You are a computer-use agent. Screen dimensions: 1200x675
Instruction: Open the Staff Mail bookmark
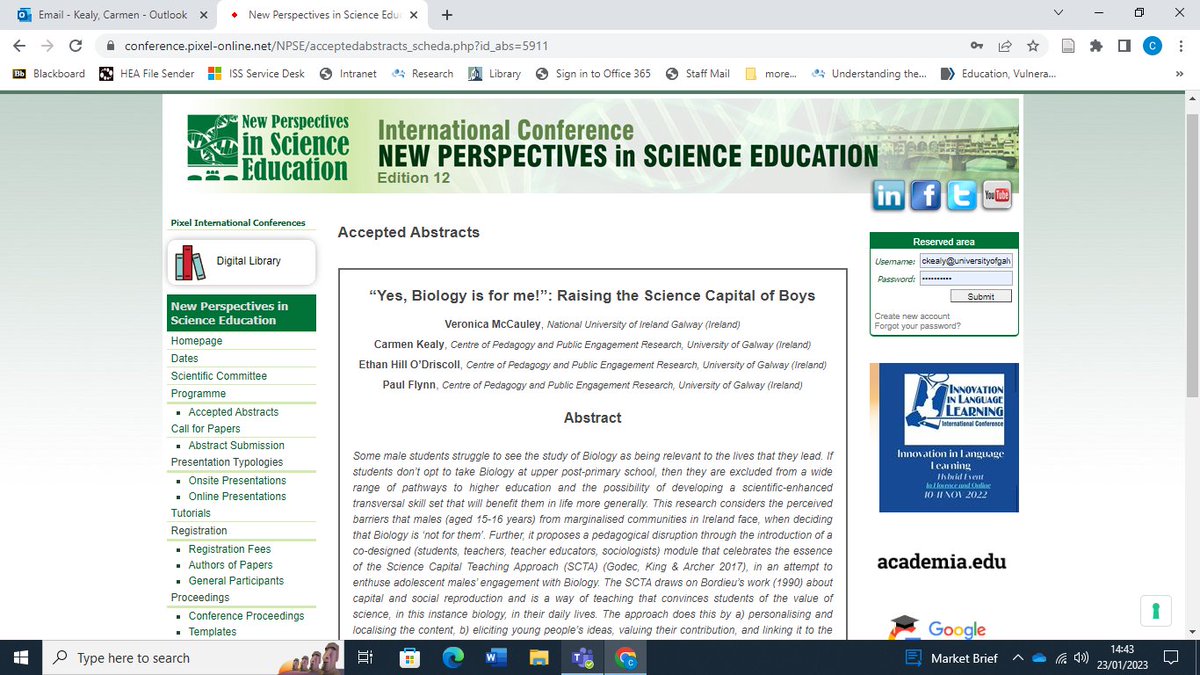[x=697, y=73]
